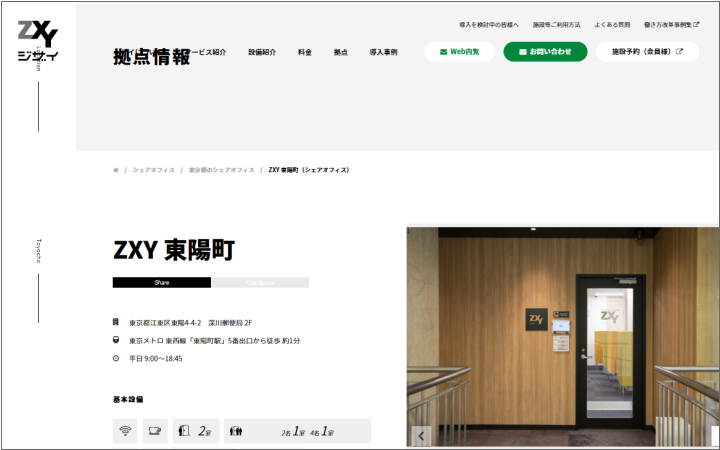
Task: Click external link icon on 施設予約
Action: tap(679, 51)
